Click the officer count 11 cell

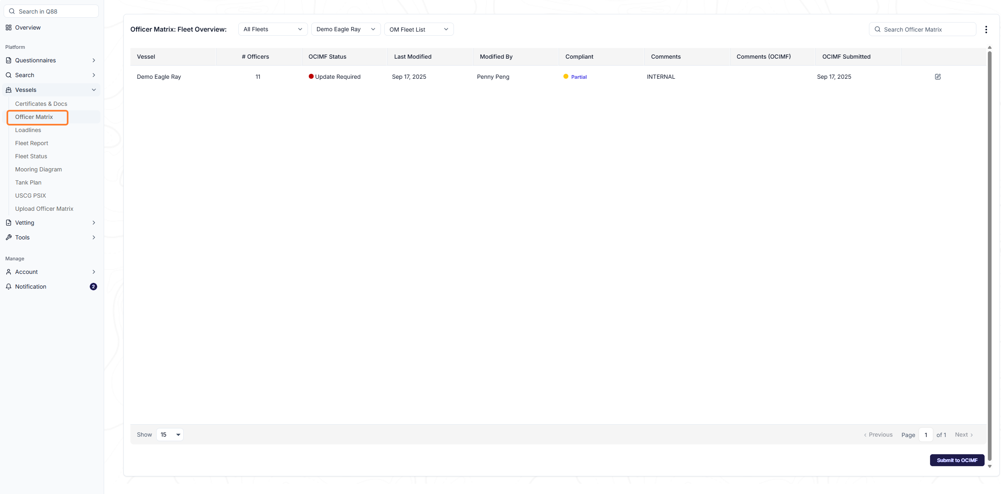pyautogui.click(x=258, y=77)
